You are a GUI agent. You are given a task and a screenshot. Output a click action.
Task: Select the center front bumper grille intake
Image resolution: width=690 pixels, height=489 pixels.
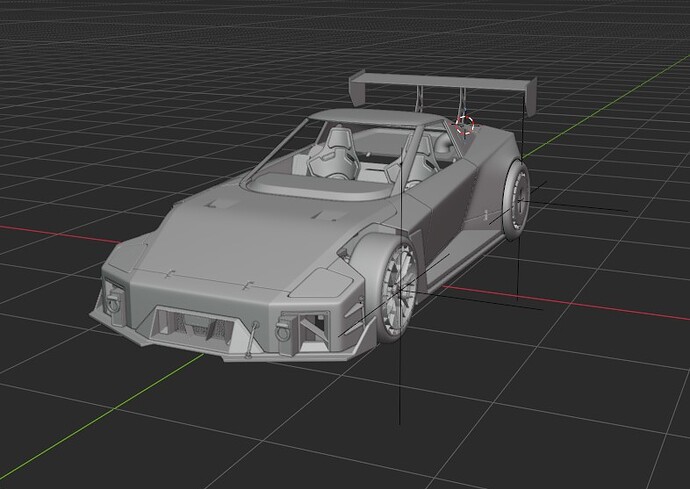coord(191,327)
